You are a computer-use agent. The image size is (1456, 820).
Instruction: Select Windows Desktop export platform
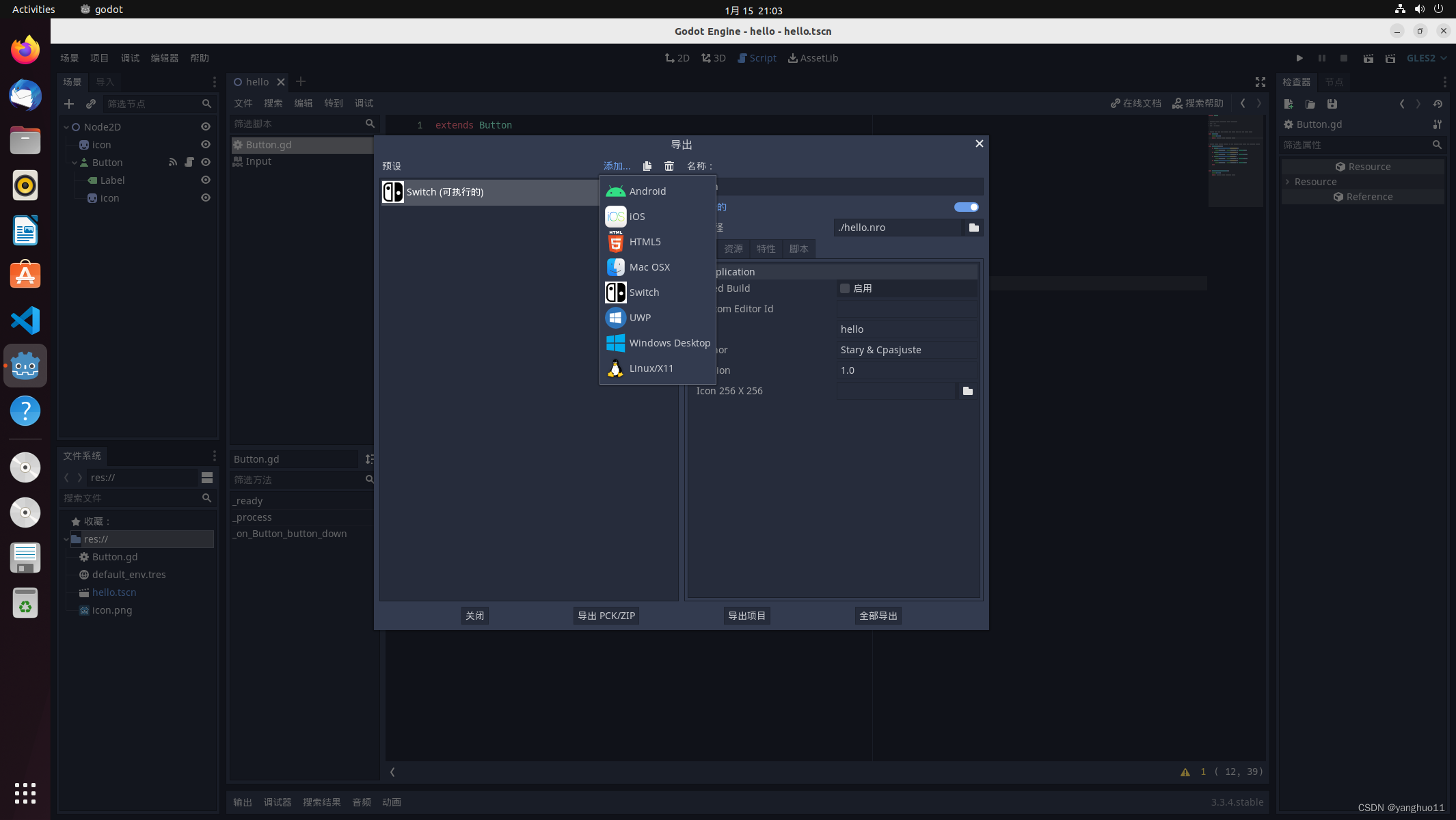pyautogui.click(x=657, y=343)
